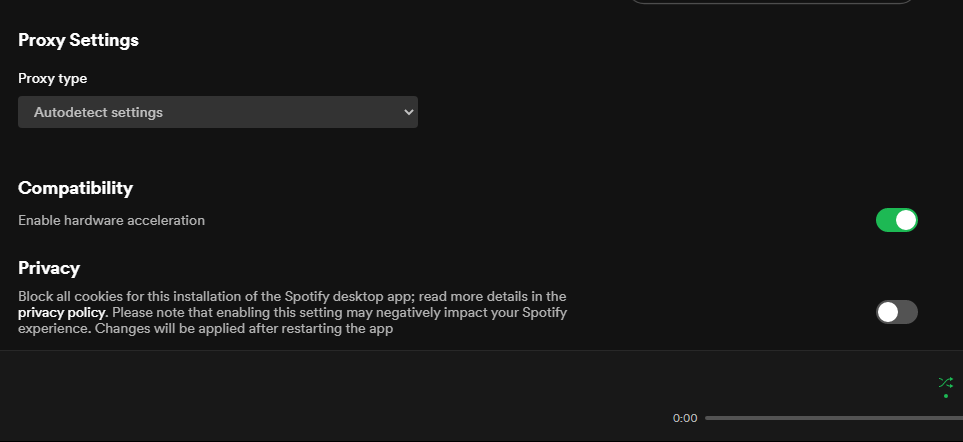This screenshot has width=963, height=442.
Task: Click the Privacy section heading
Action: 49,268
